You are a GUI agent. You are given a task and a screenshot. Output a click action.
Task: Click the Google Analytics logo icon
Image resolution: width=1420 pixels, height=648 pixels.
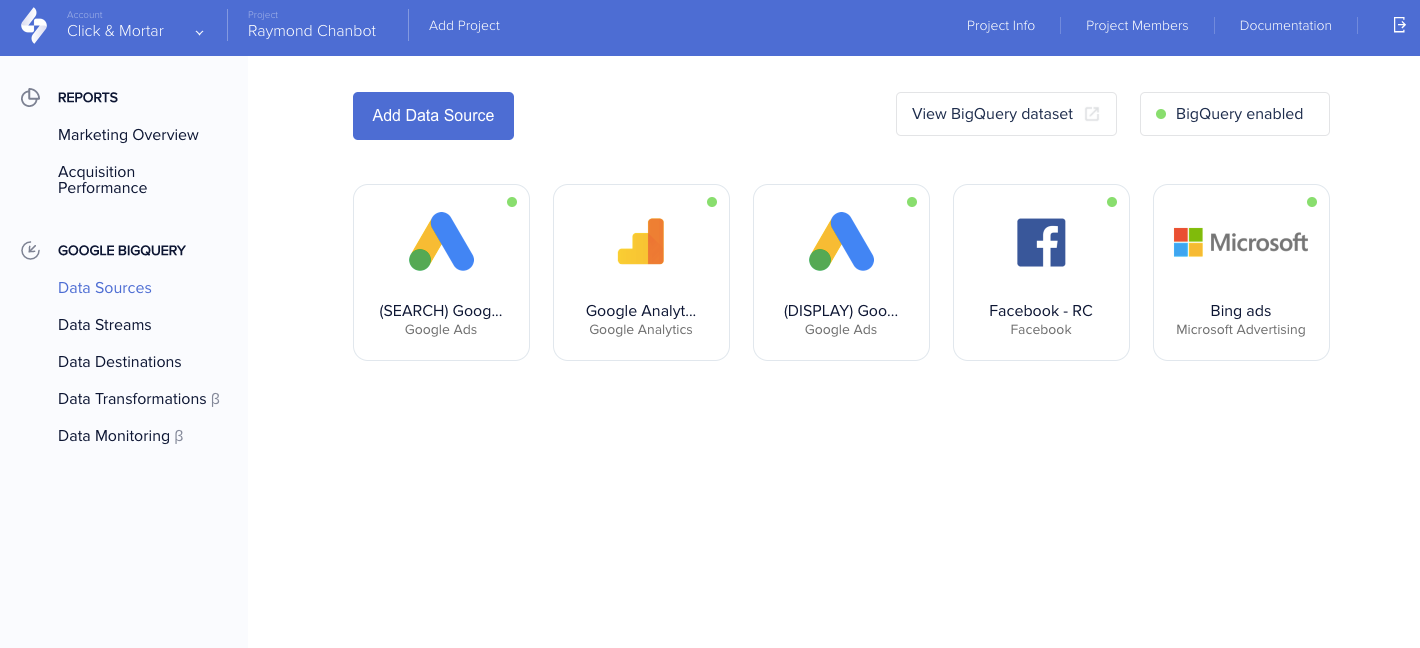tap(641, 241)
